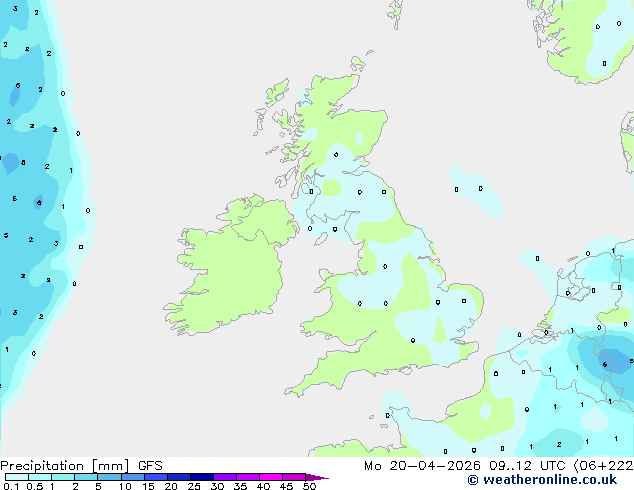The width and height of the screenshot is (634, 490).
Task: Select the 40–45 mm magenta swatch
Action: tap(271, 477)
